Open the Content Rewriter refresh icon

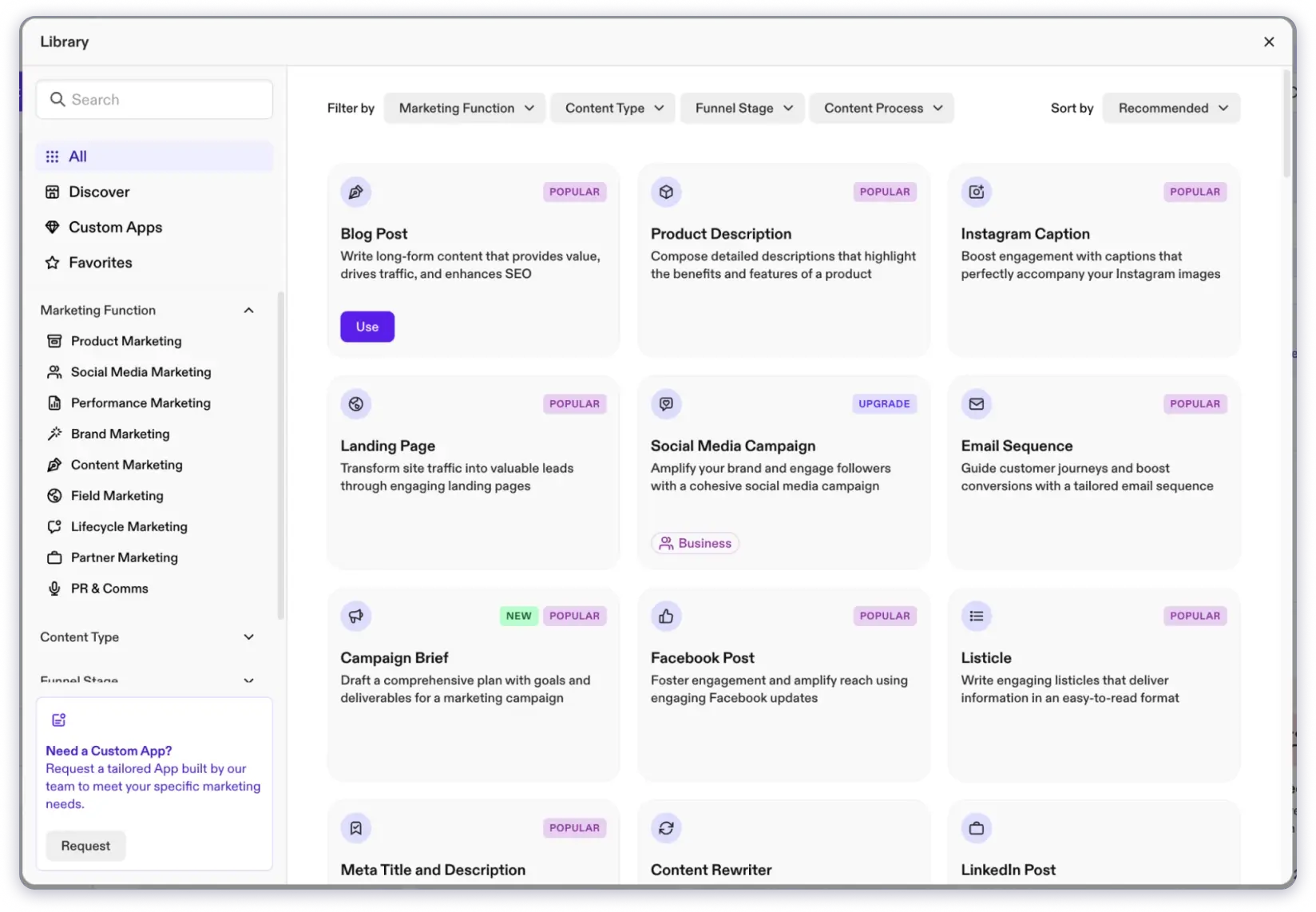coord(665,828)
